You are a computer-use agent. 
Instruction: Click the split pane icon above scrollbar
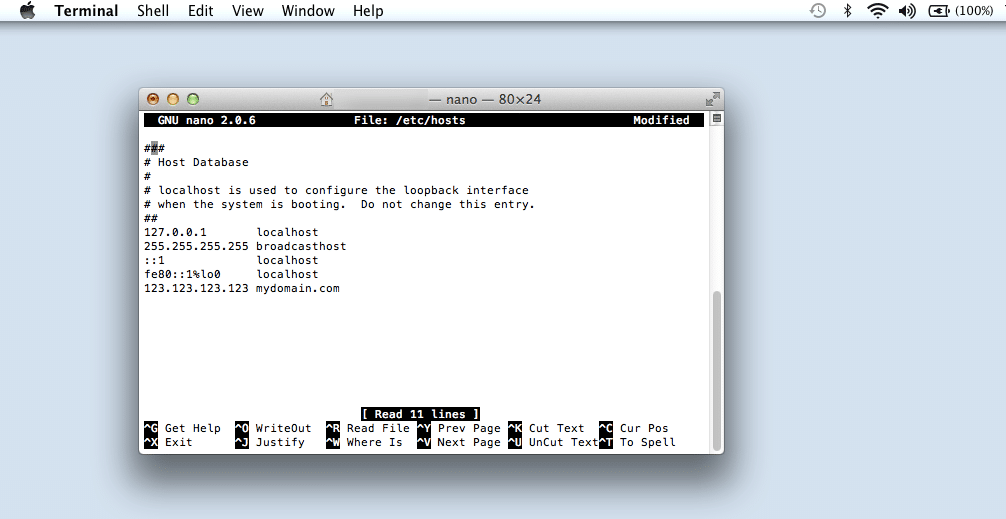(x=716, y=119)
